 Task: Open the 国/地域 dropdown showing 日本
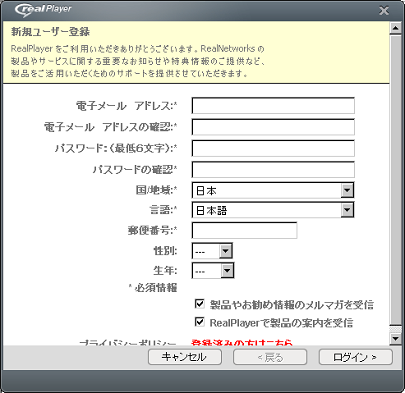coord(273,190)
